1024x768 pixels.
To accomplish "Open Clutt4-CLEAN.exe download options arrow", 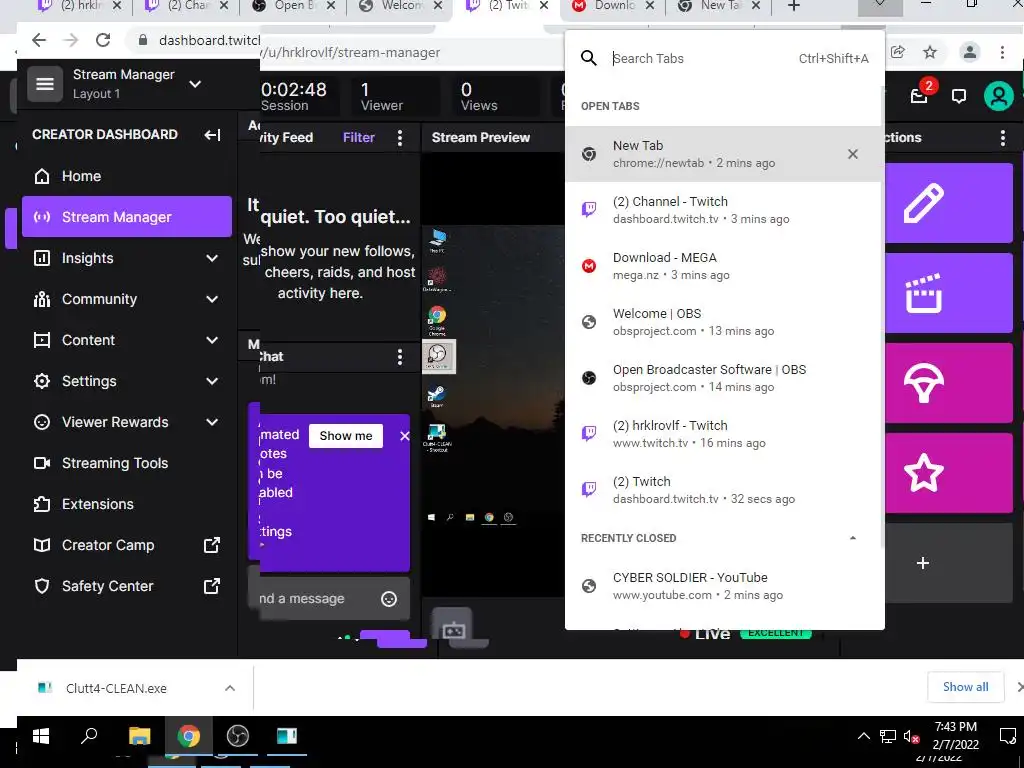I will coord(230,688).
